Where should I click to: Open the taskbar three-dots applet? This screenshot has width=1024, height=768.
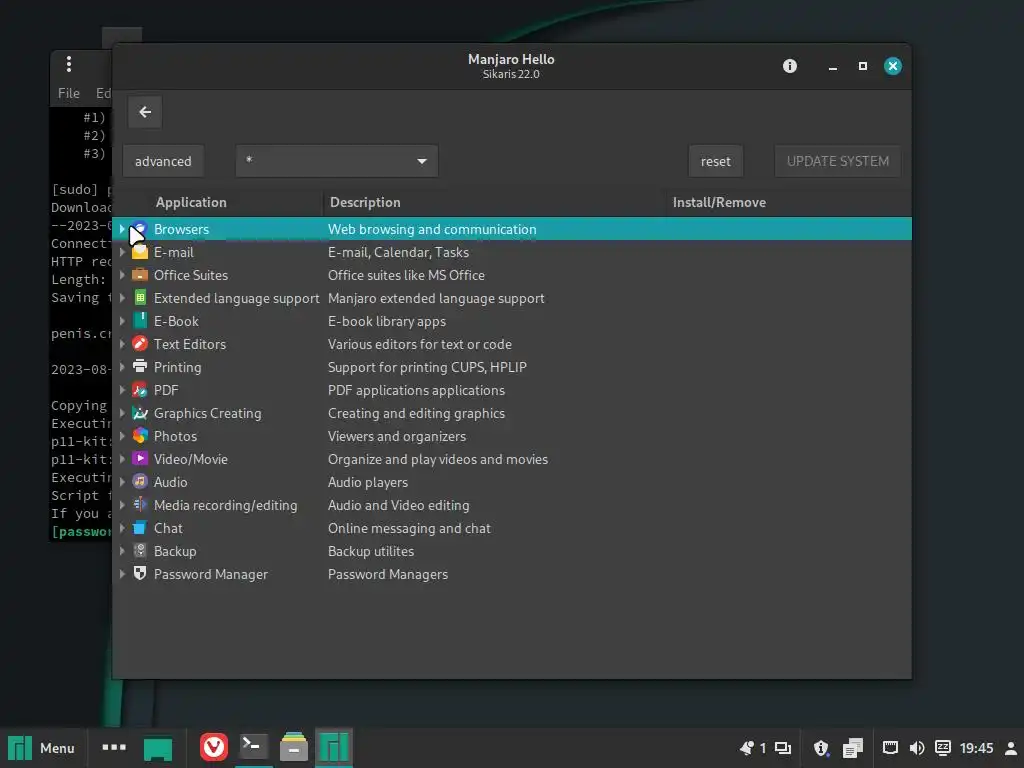click(114, 747)
